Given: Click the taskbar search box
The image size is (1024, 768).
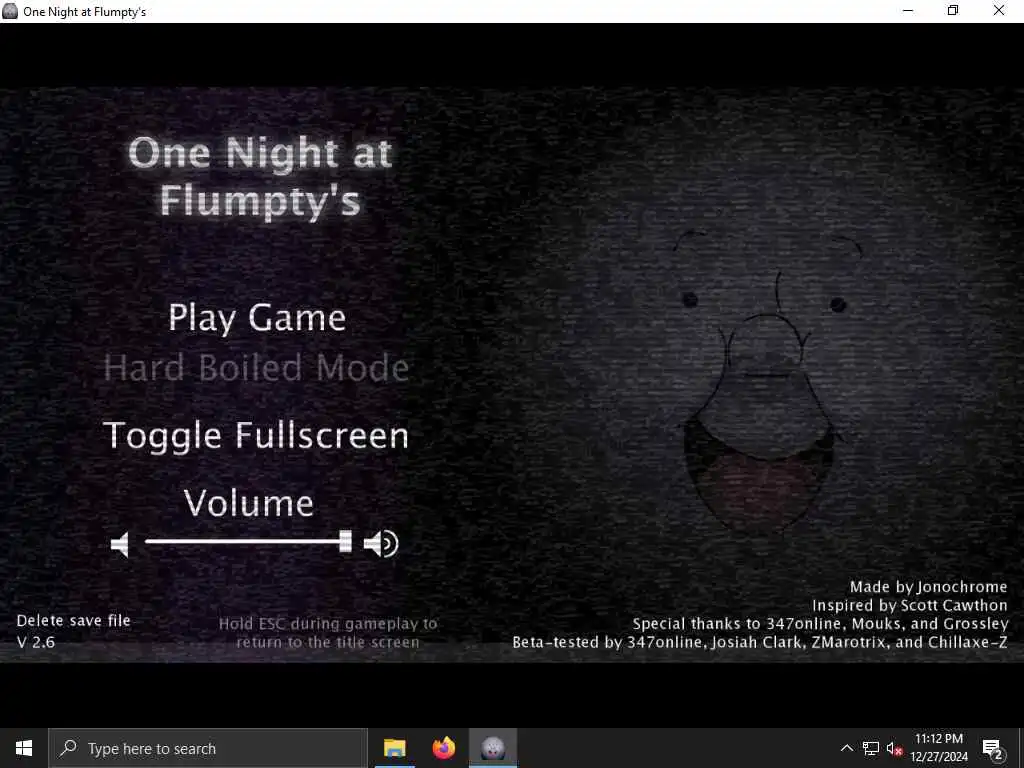Looking at the screenshot, I should click(208, 748).
